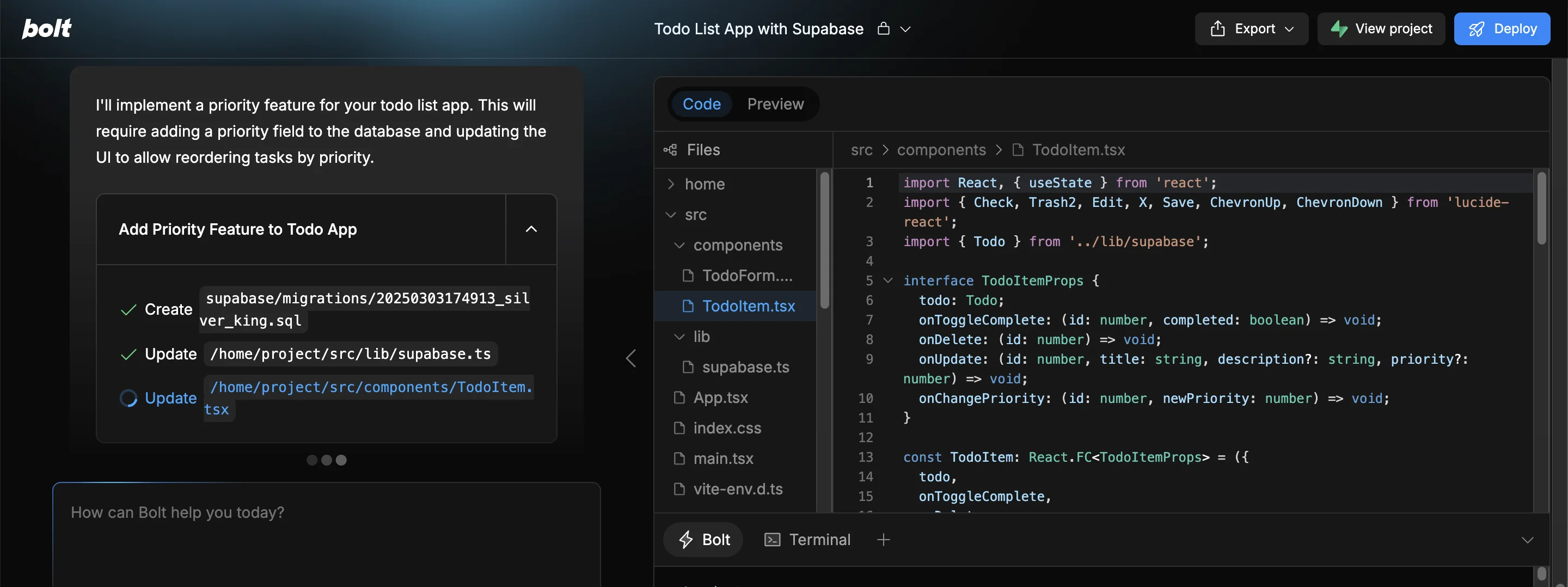Deploy the project
The height and width of the screenshot is (587, 1568).
1502,29
